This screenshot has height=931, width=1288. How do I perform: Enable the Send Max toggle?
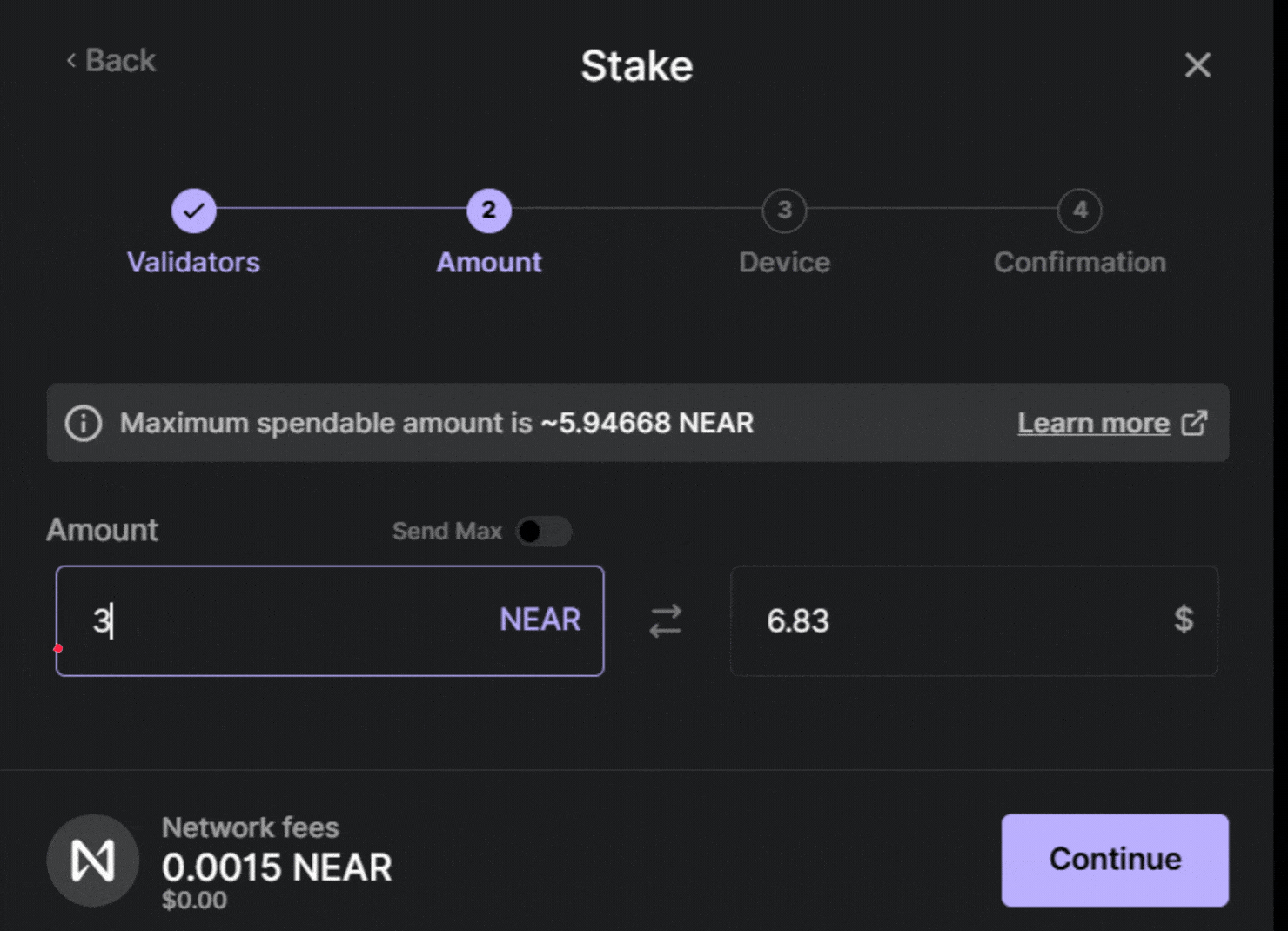(544, 532)
